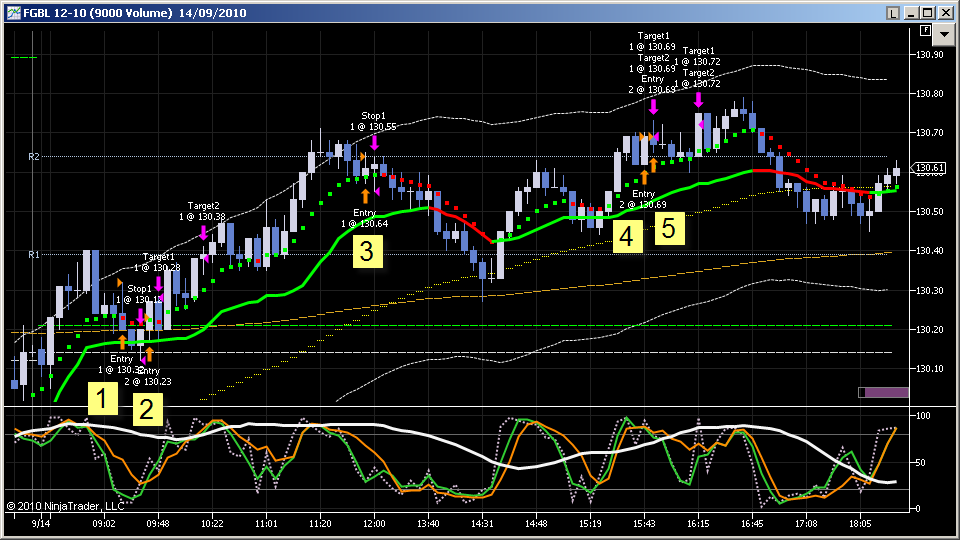The image size is (960, 540).
Task: Click the 130.10 price axis label
Action: click(x=929, y=369)
